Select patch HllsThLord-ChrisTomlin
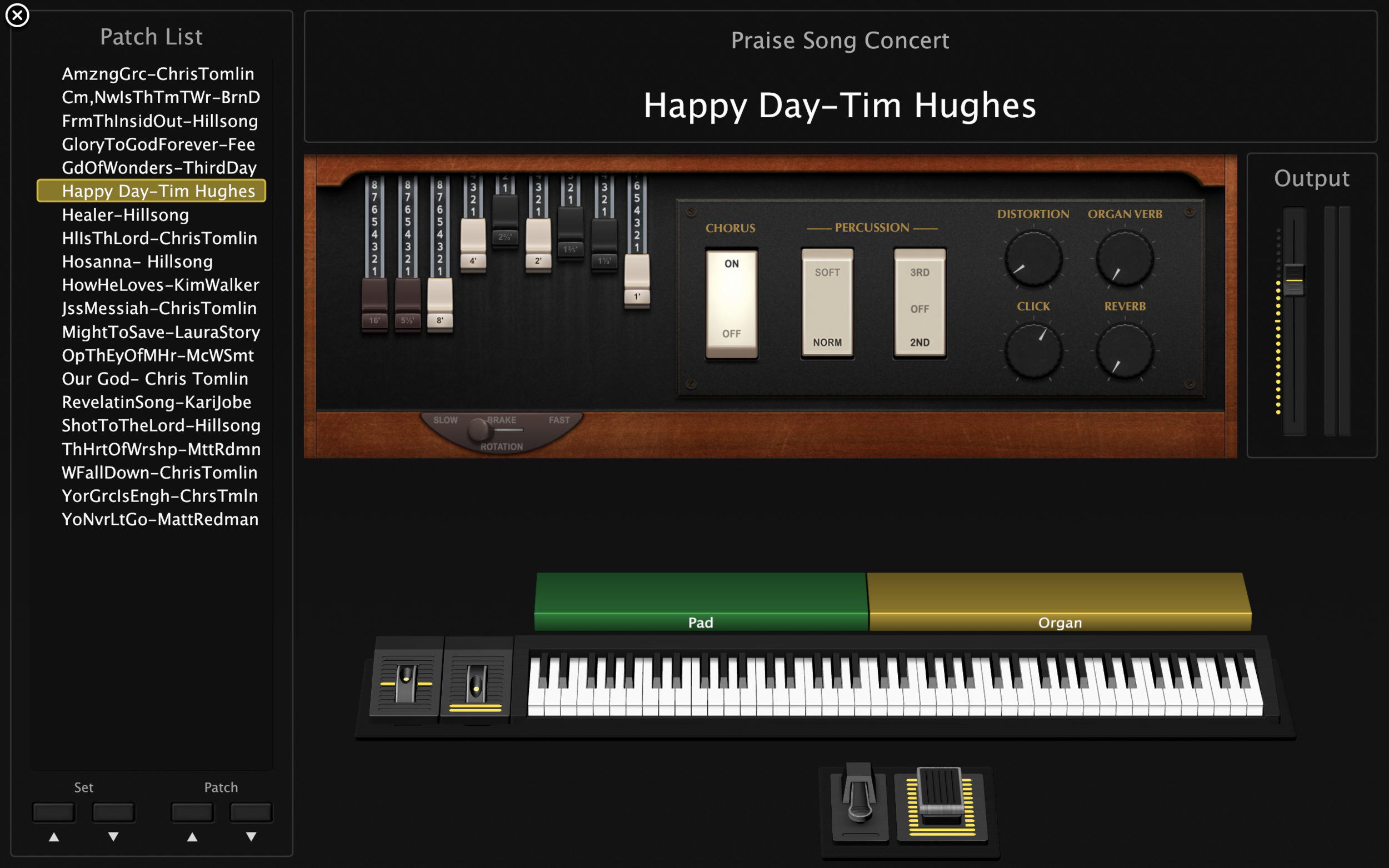 [159, 238]
